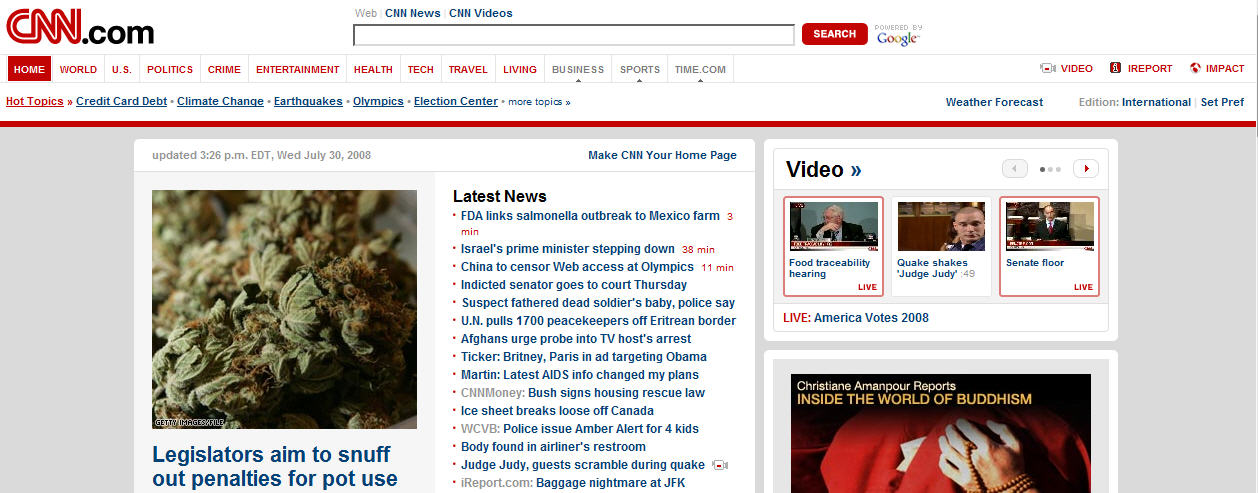
Task: Select the CNN Videos search scope
Action: click(x=480, y=14)
